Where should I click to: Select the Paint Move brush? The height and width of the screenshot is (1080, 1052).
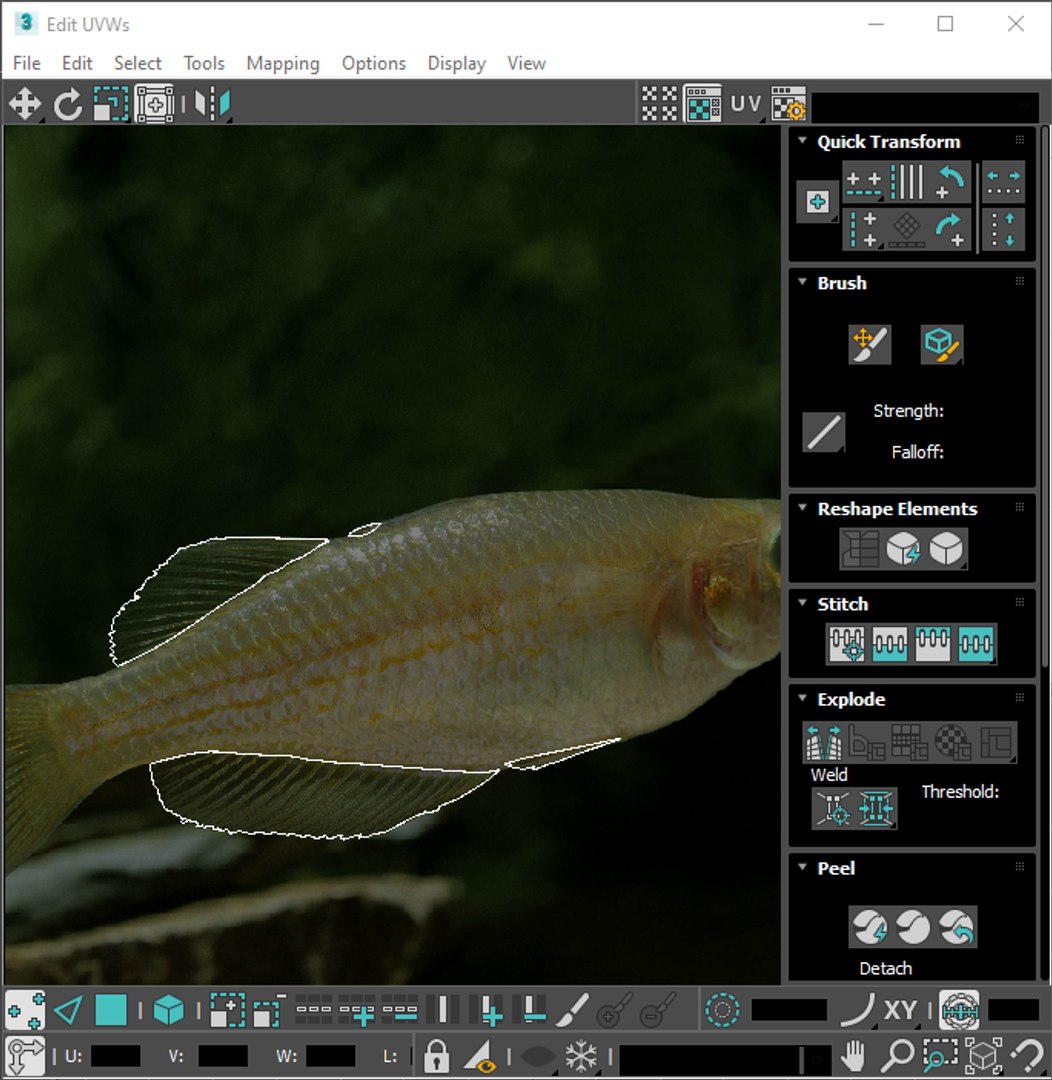pyautogui.click(x=869, y=344)
